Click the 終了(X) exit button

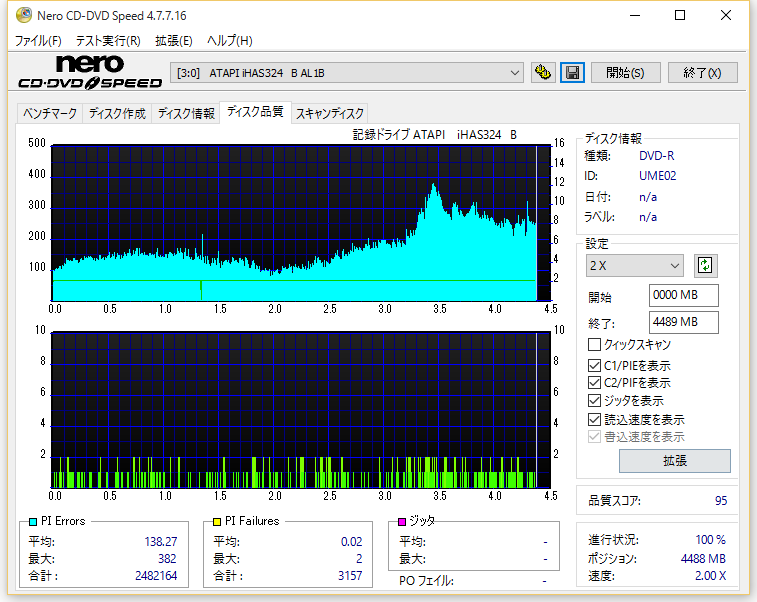click(x=702, y=73)
